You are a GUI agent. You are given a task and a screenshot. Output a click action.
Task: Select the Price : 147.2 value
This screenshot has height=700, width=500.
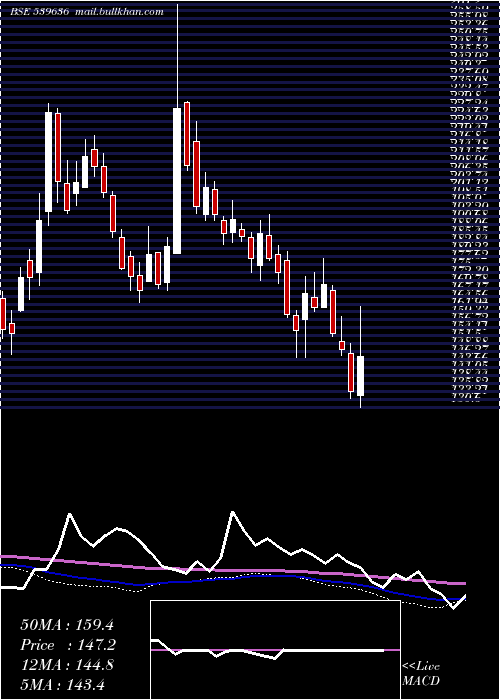point(68,645)
